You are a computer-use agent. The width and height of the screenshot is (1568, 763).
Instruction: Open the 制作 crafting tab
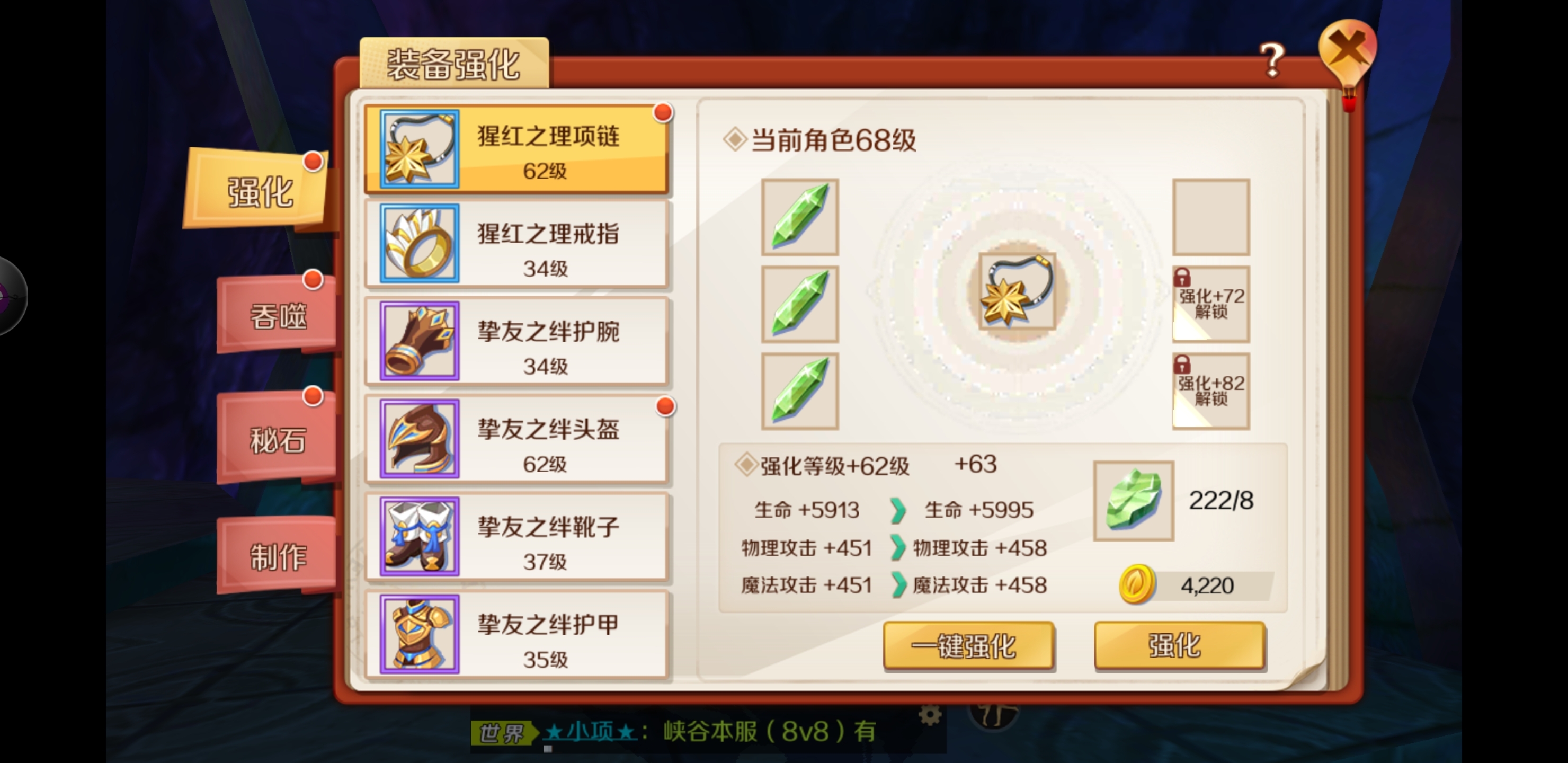point(277,555)
